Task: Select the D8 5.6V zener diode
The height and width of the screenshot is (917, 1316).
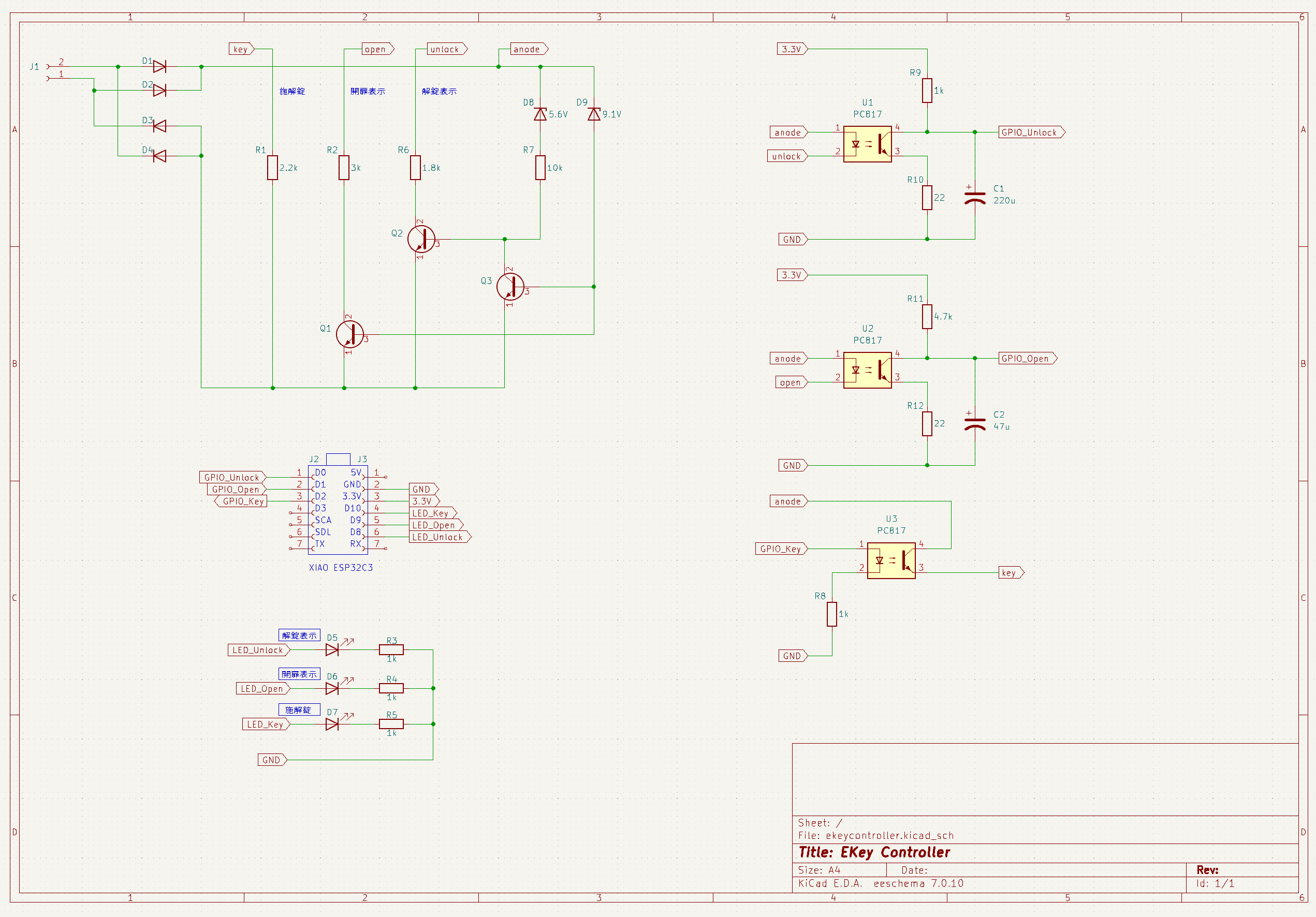Action: pyautogui.click(x=540, y=114)
